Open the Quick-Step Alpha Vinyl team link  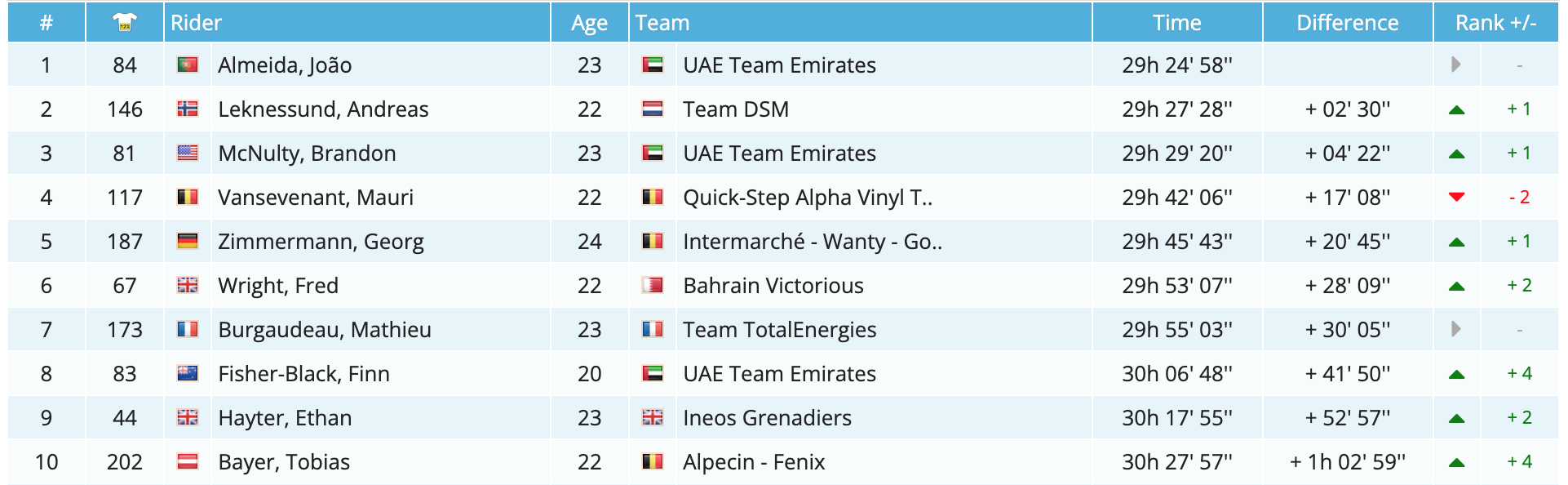click(x=807, y=198)
